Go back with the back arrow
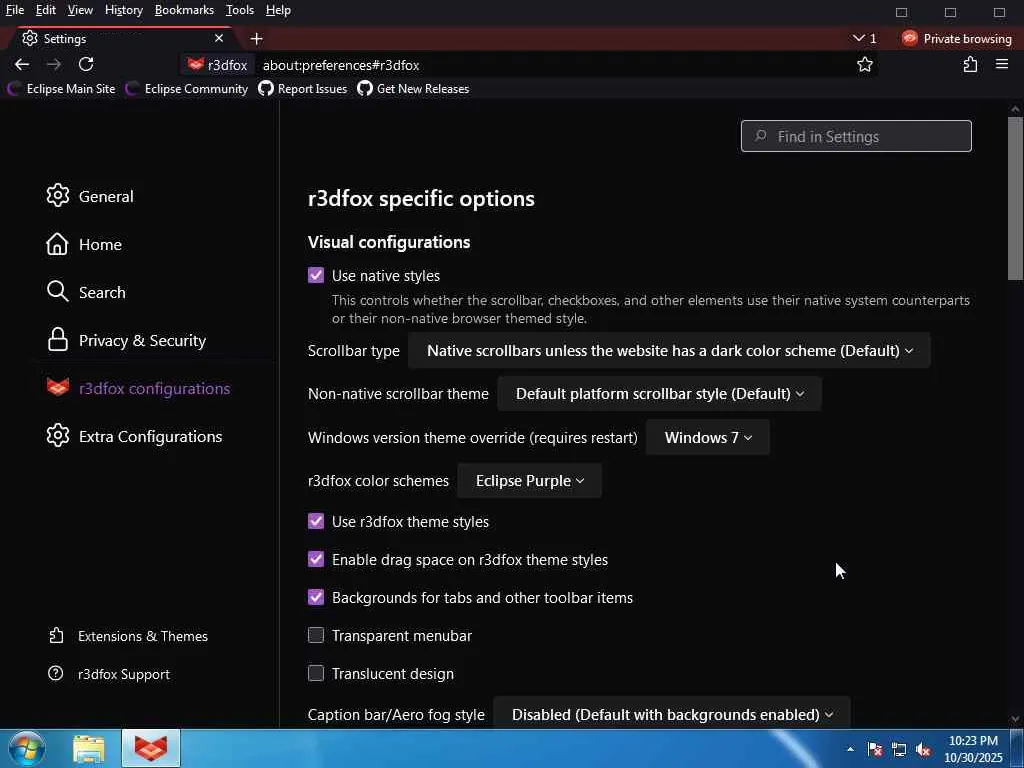Viewport: 1024px width, 768px height. pyautogui.click(x=22, y=64)
